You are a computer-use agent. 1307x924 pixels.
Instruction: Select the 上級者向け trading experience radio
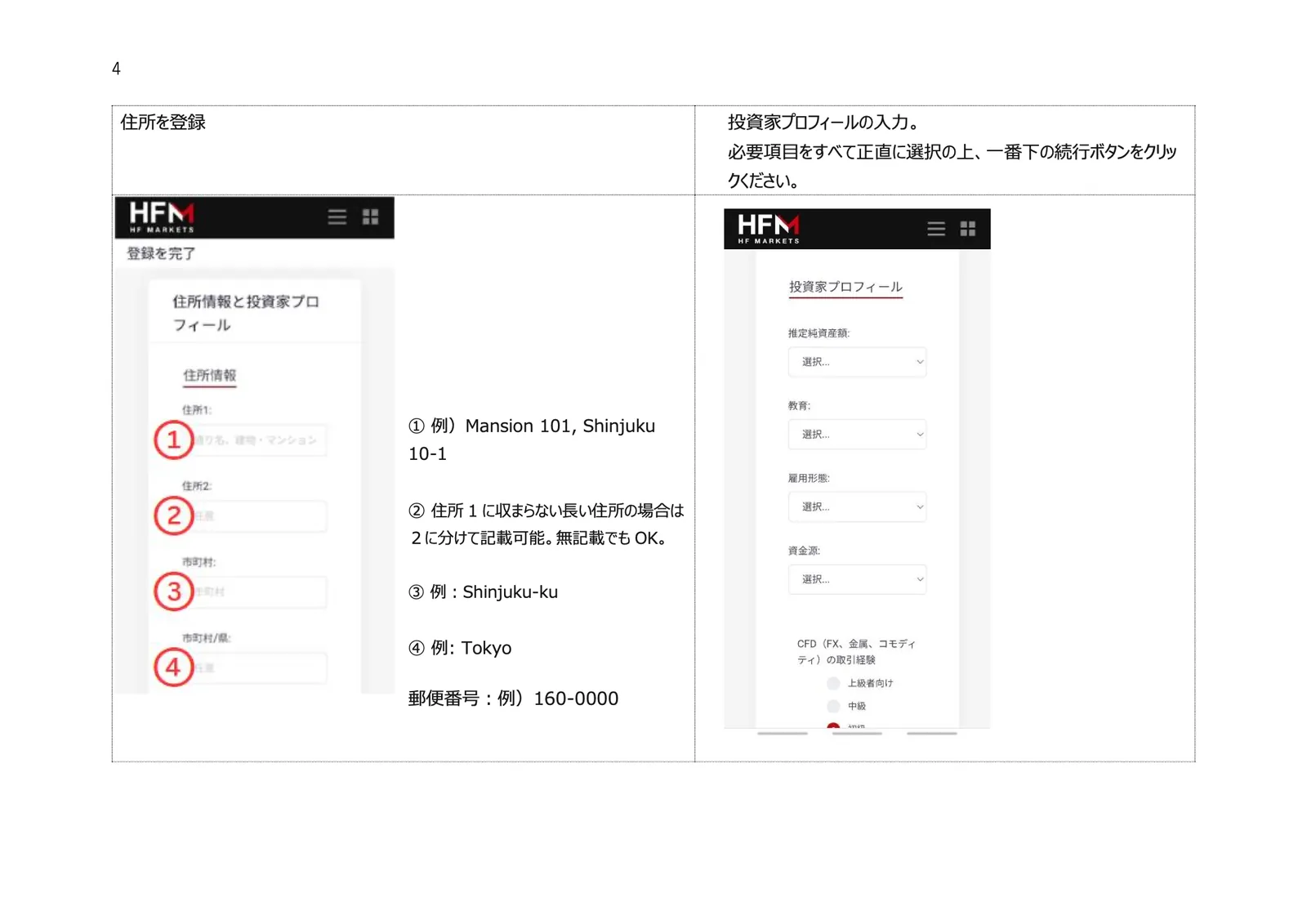click(833, 683)
